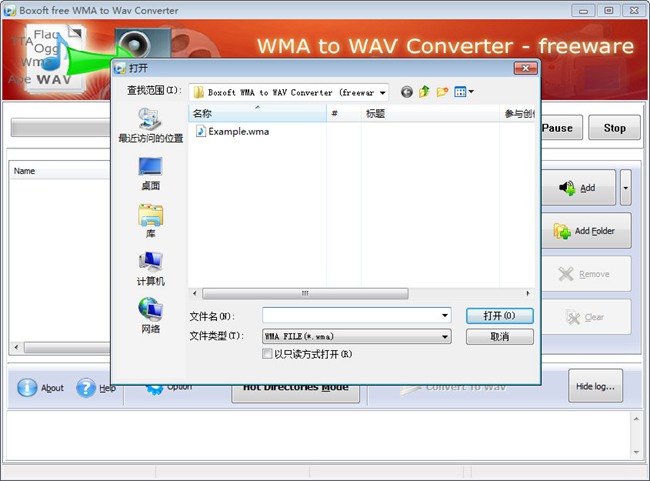This screenshot has width=650, height=481.
Task: Sort by Name (名称) column header
Action: pyautogui.click(x=257, y=113)
